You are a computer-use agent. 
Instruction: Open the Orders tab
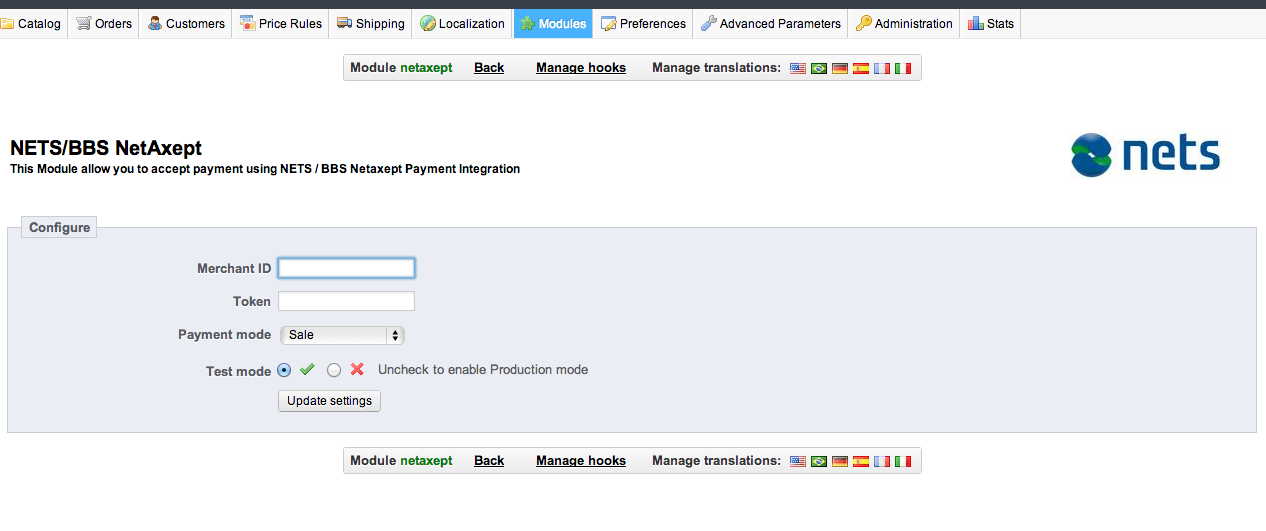[x=104, y=23]
